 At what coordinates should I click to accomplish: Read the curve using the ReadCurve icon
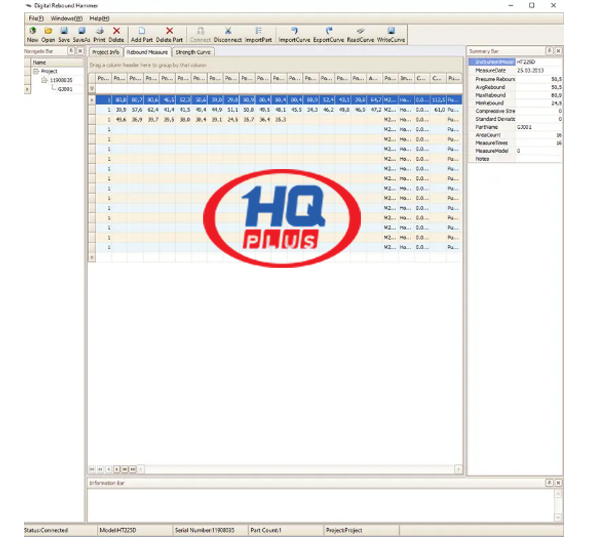pos(360,35)
